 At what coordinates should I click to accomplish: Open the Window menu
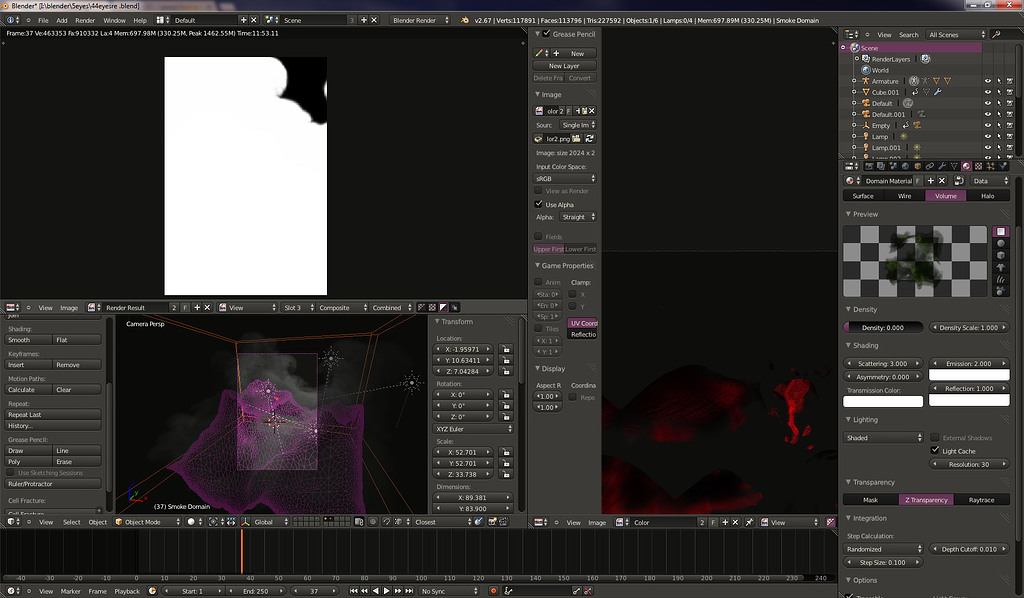point(114,20)
